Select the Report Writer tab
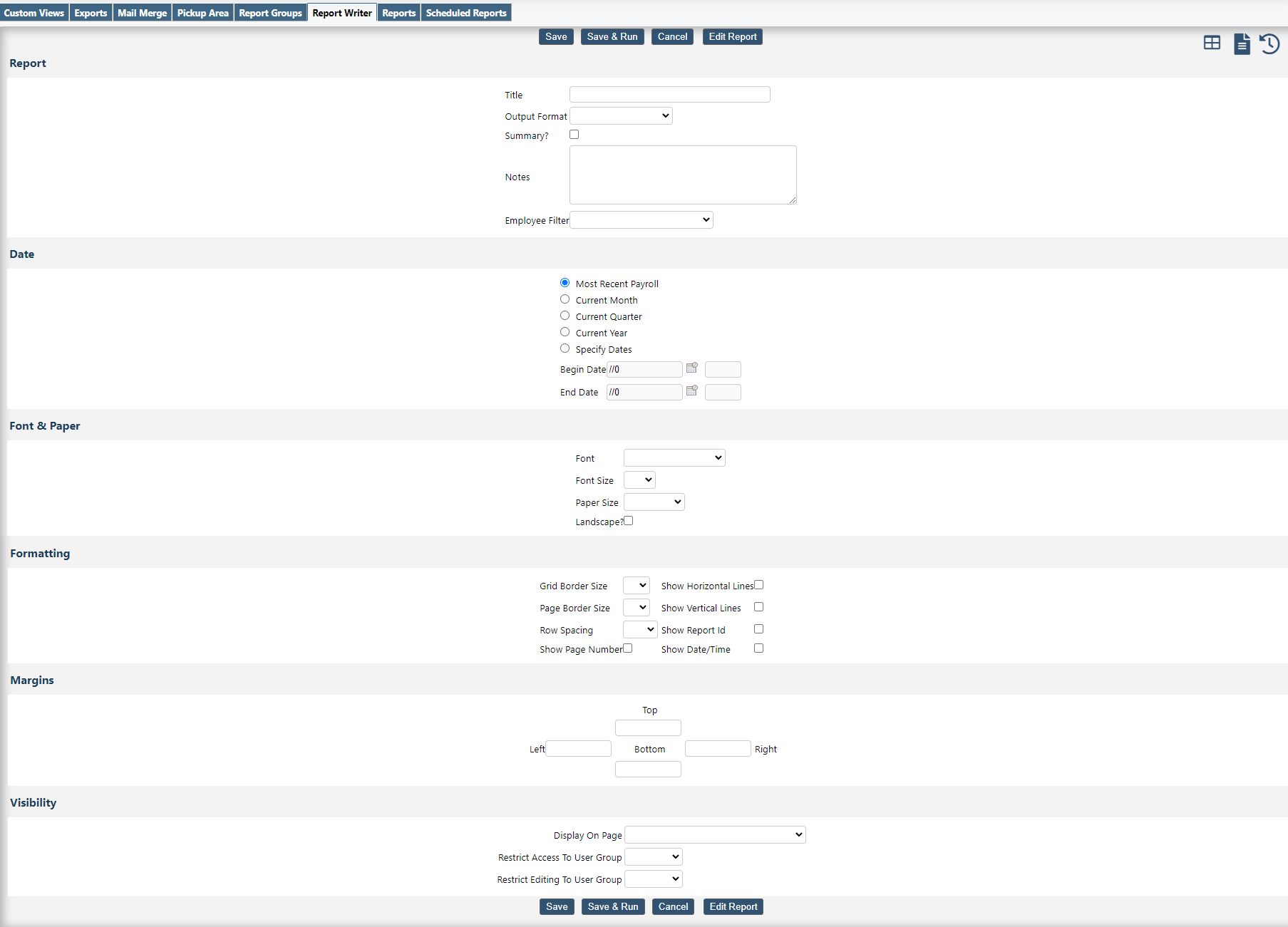1288x927 pixels. 342,13
